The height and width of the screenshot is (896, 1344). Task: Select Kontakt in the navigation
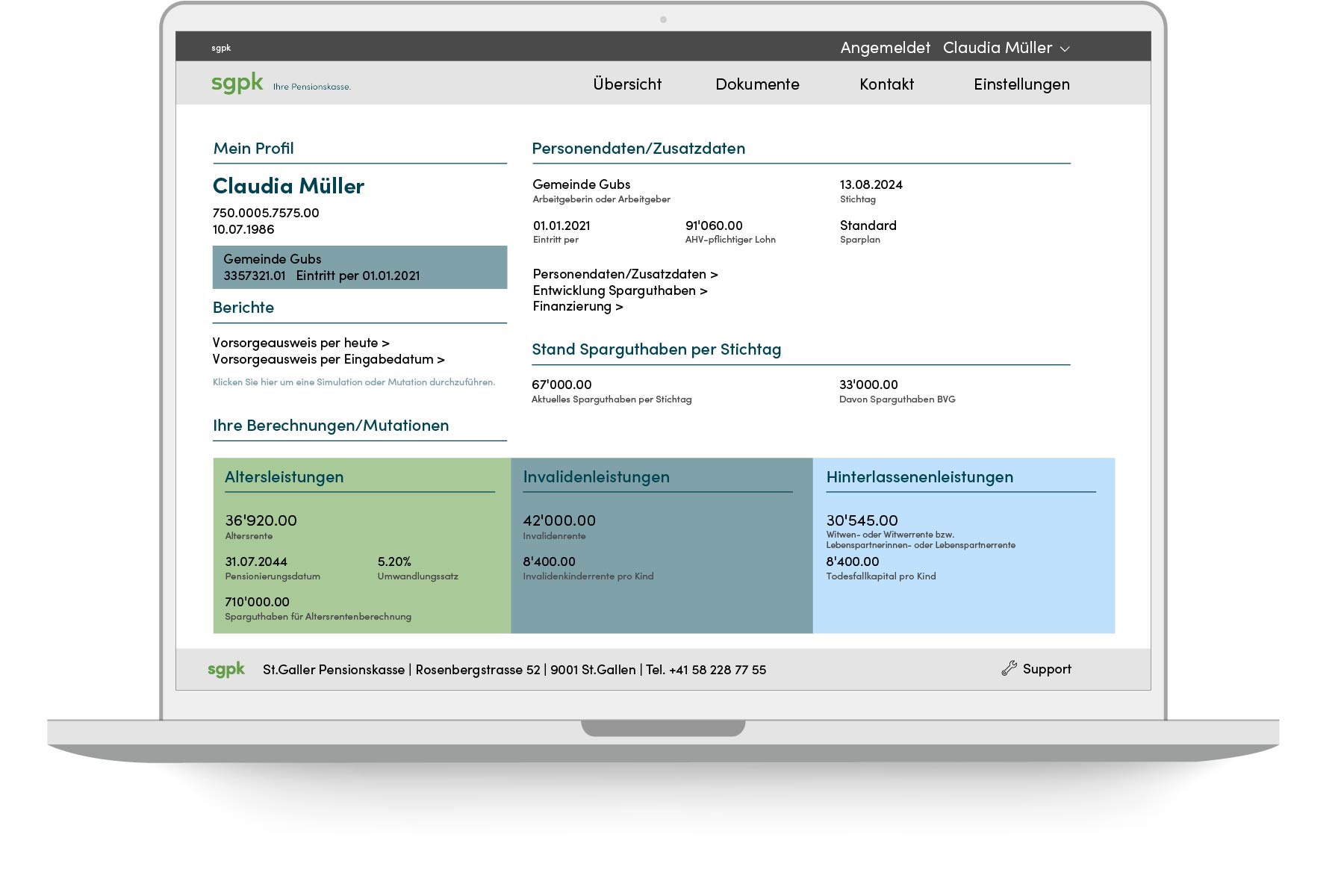[886, 84]
